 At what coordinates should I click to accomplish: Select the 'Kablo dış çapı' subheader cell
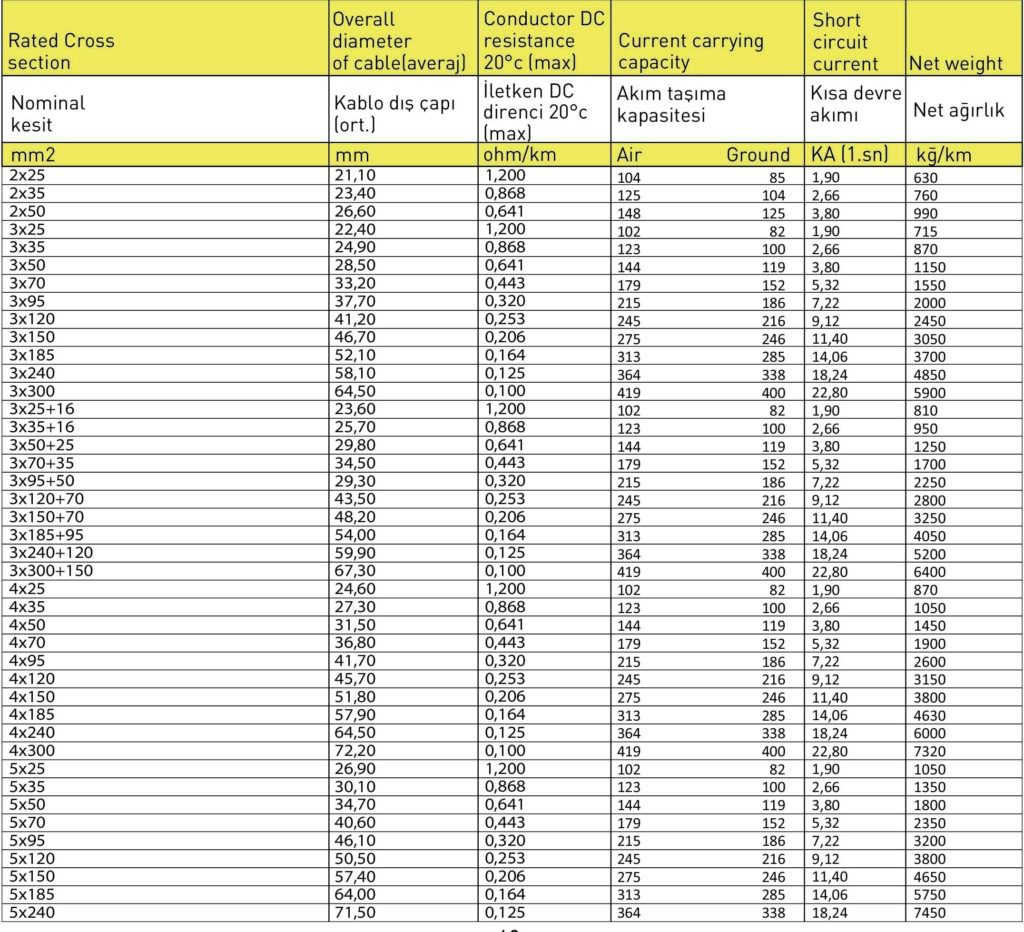(x=393, y=114)
